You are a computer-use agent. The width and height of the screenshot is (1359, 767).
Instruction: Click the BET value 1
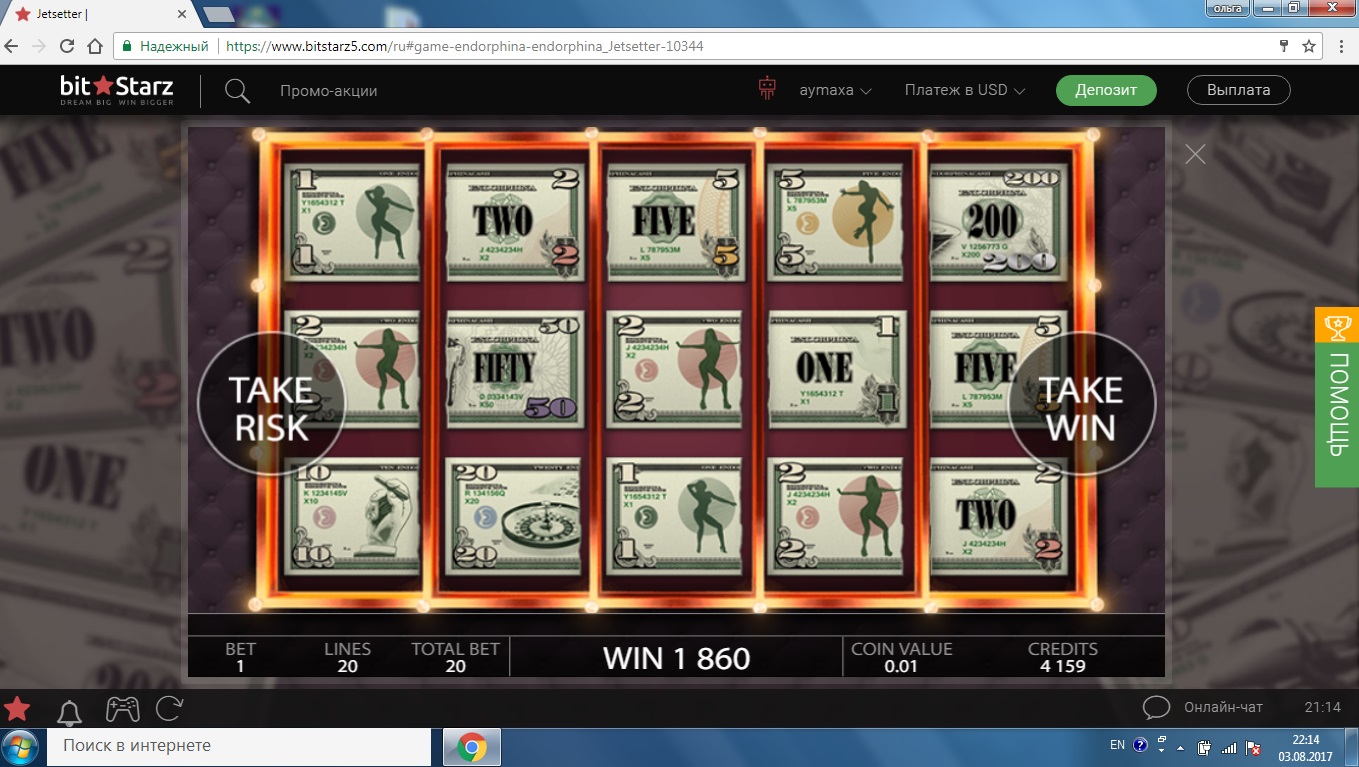(x=240, y=667)
